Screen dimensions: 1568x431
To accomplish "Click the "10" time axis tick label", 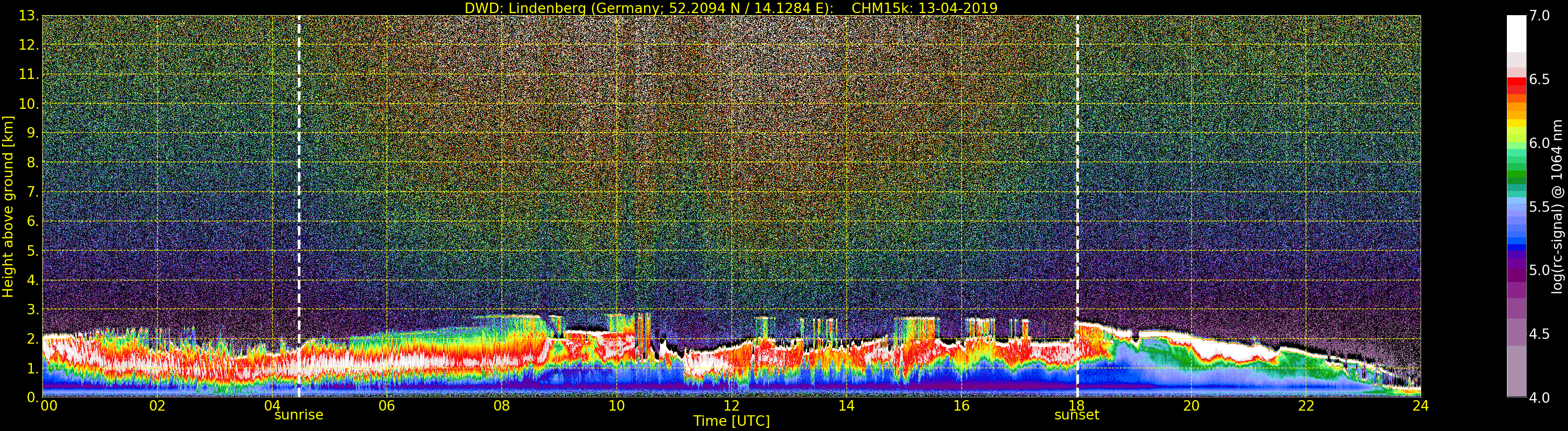I will [617, 405].
